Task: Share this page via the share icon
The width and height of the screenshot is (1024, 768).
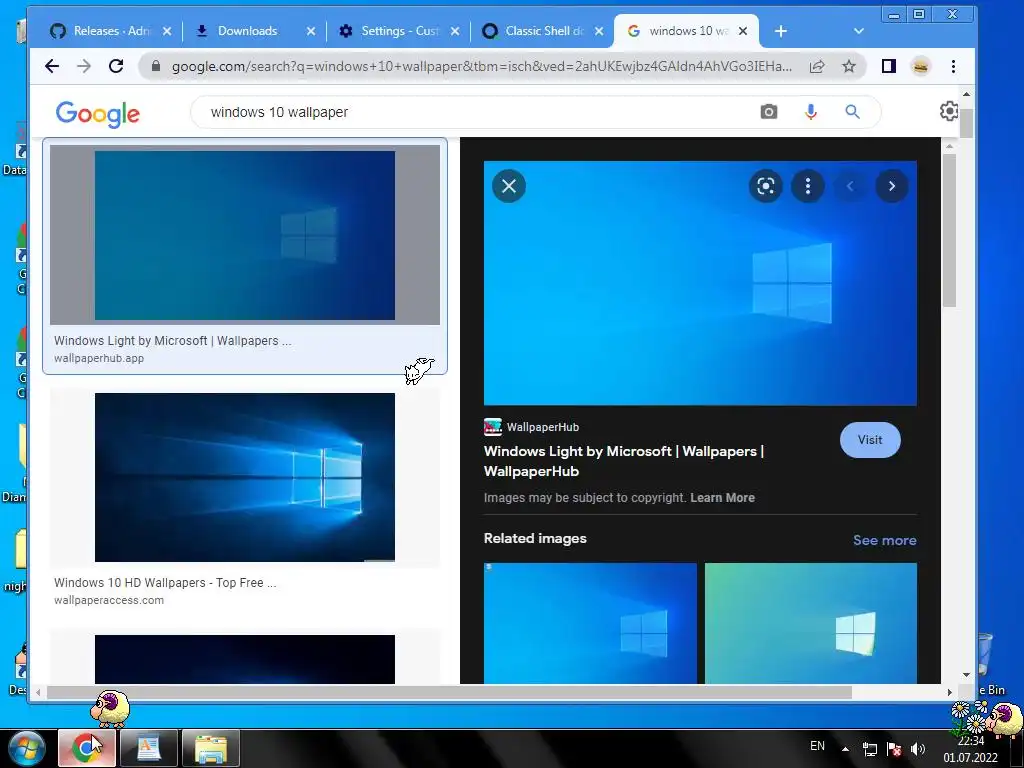Action: 817,66
